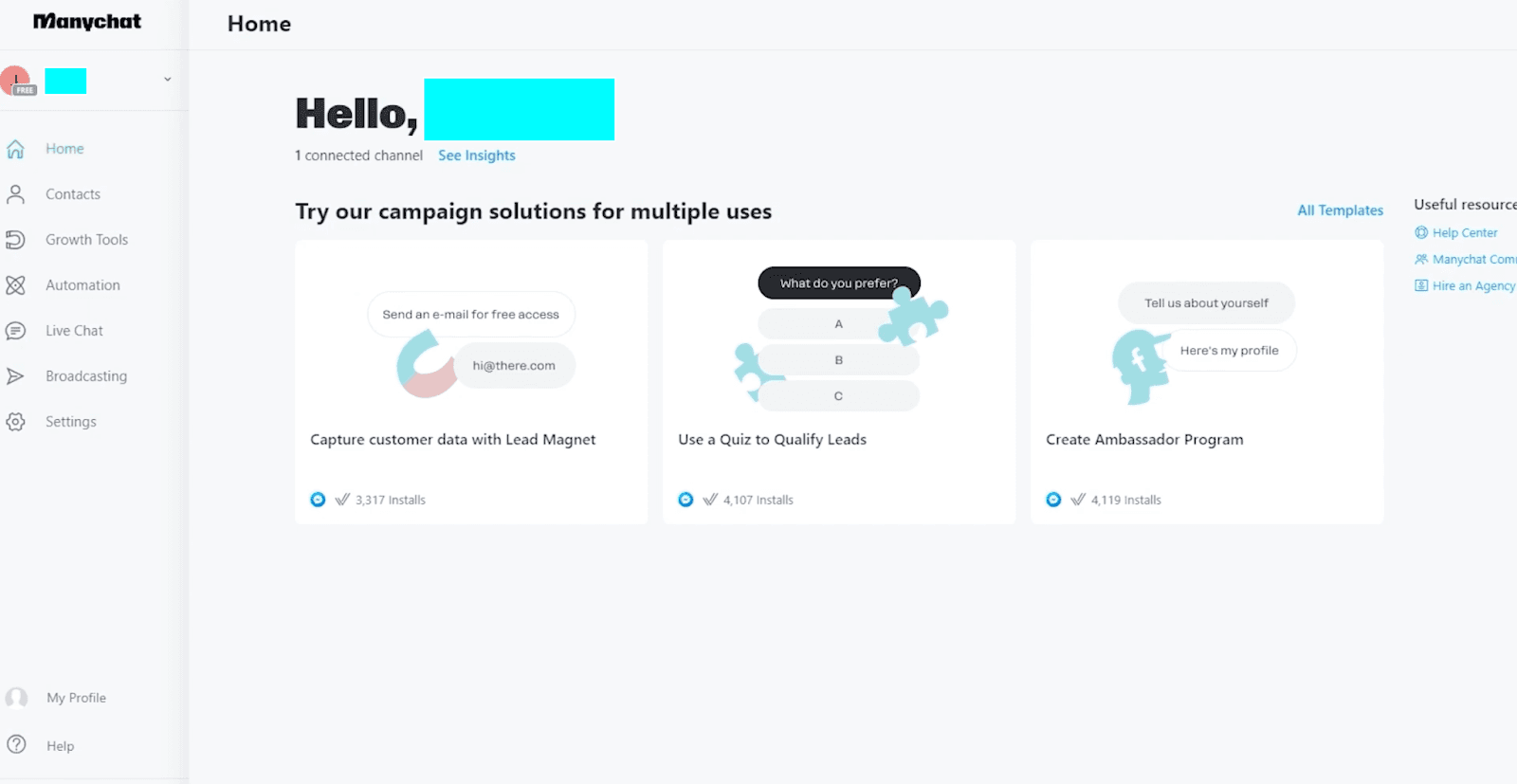Viewport: 1517px width, 784px height.
Task: Click the Hire an Agency link
Action: [x=1465, y=285]
